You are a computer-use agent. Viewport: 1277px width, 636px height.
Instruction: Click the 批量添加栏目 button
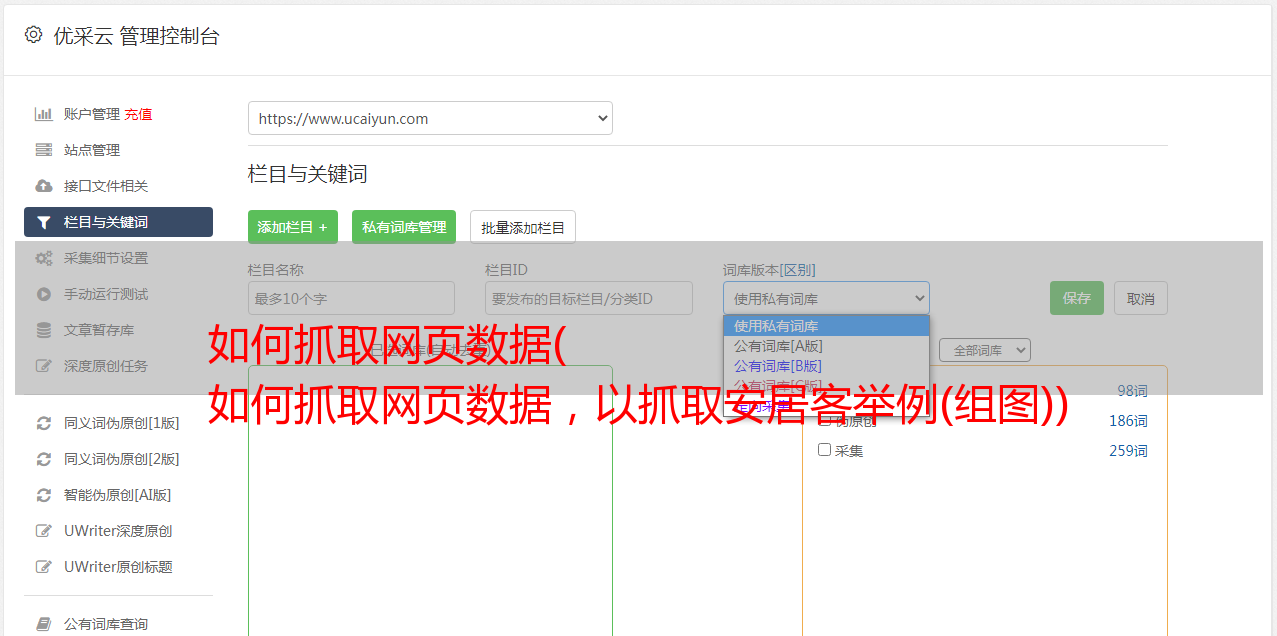(x=523, y=227)
